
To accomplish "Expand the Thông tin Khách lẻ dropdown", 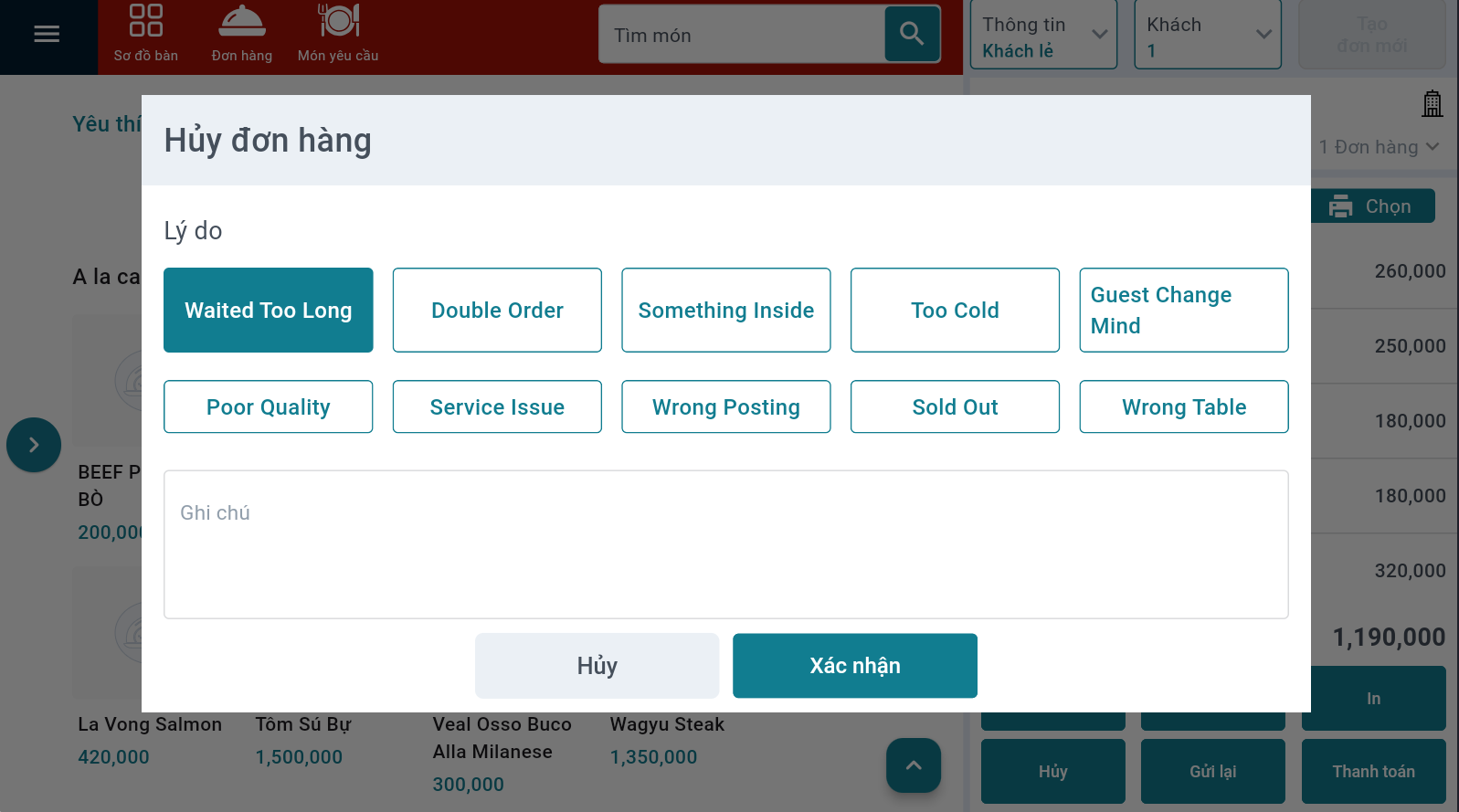I will (1043, 36).
